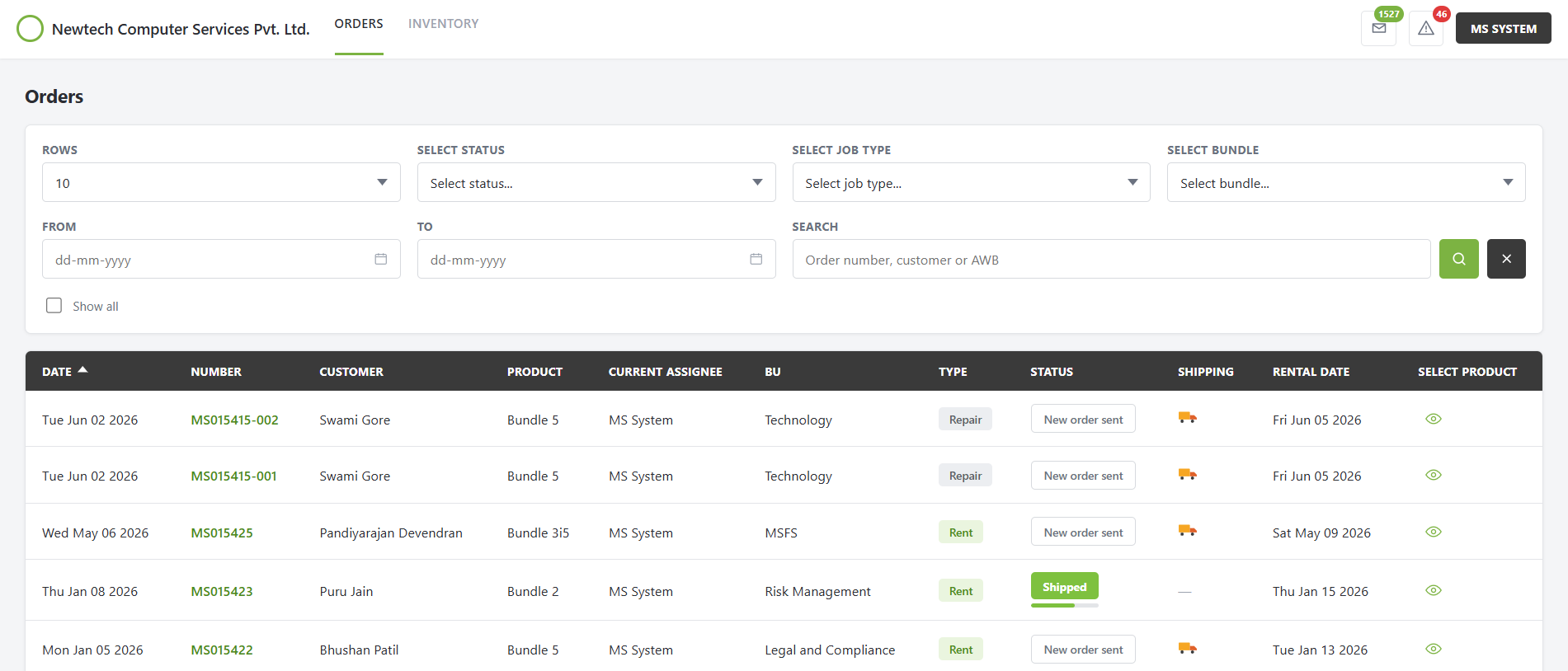
Task: Switch to the INVENTORY tab
Action: click(443, 24)
